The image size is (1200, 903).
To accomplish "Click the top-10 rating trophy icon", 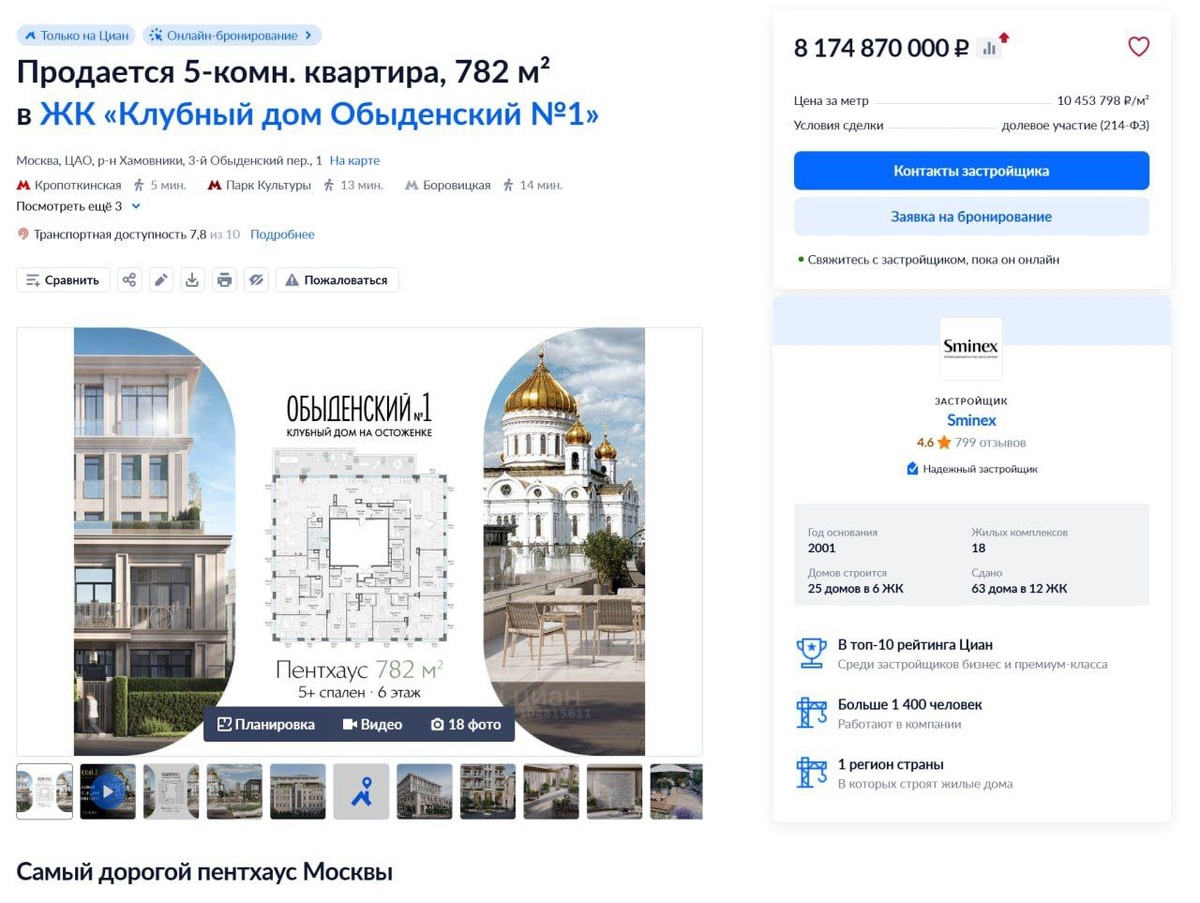I will [811, 653].
